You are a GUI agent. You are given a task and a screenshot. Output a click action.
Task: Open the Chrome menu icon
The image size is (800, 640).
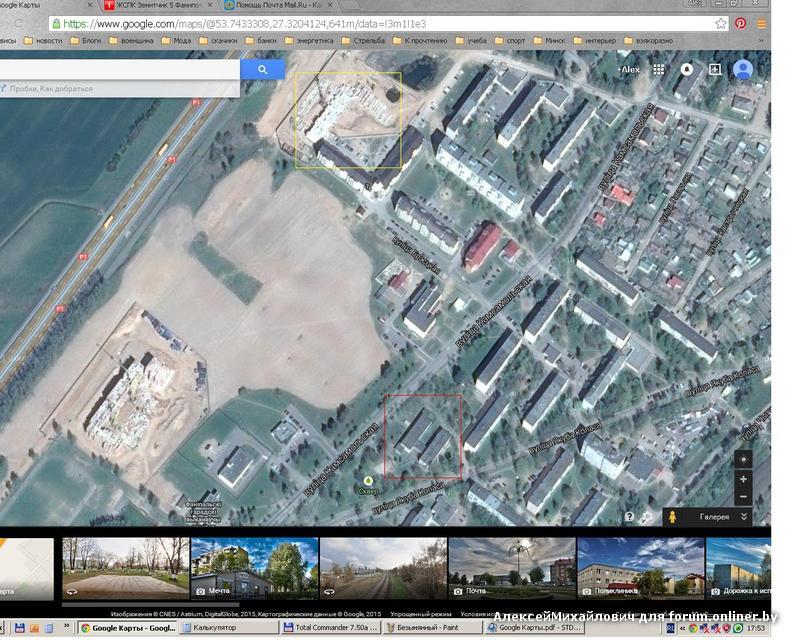[x=761, y=23]
